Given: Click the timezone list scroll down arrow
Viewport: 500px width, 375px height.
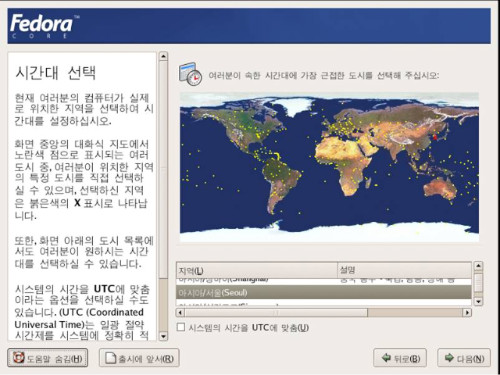Looking at the screenshot, I should [x=478, y=301].
